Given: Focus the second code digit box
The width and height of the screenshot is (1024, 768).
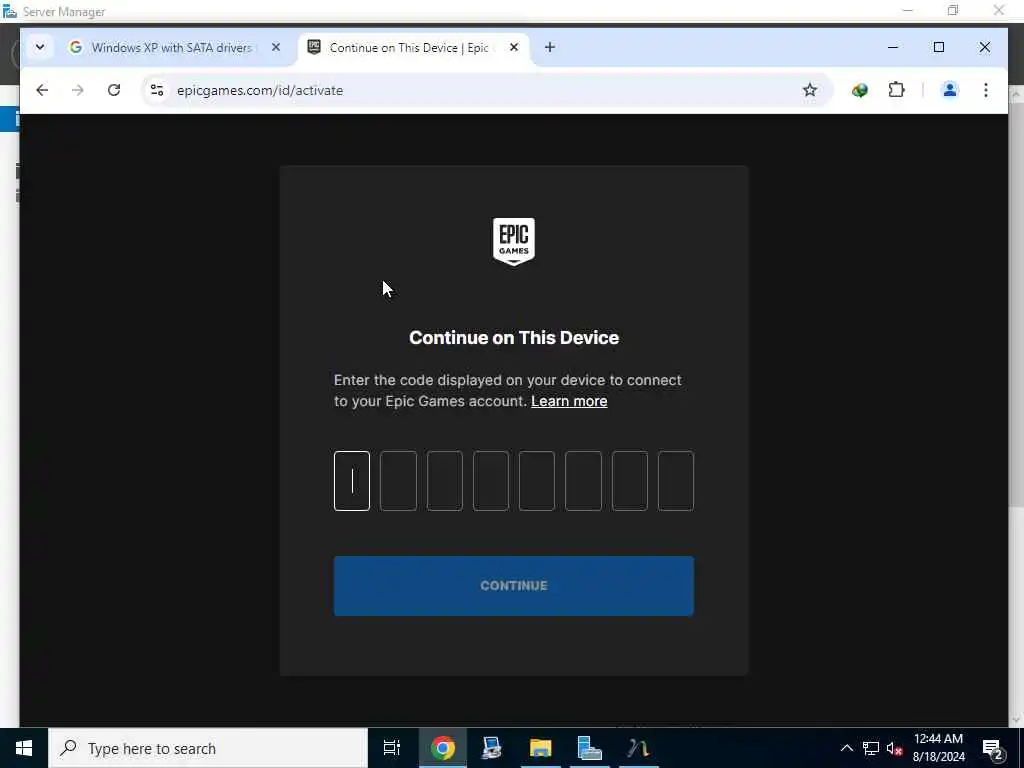Looking at the screenshot, I should pyautogui.click(x=398, y=481).
